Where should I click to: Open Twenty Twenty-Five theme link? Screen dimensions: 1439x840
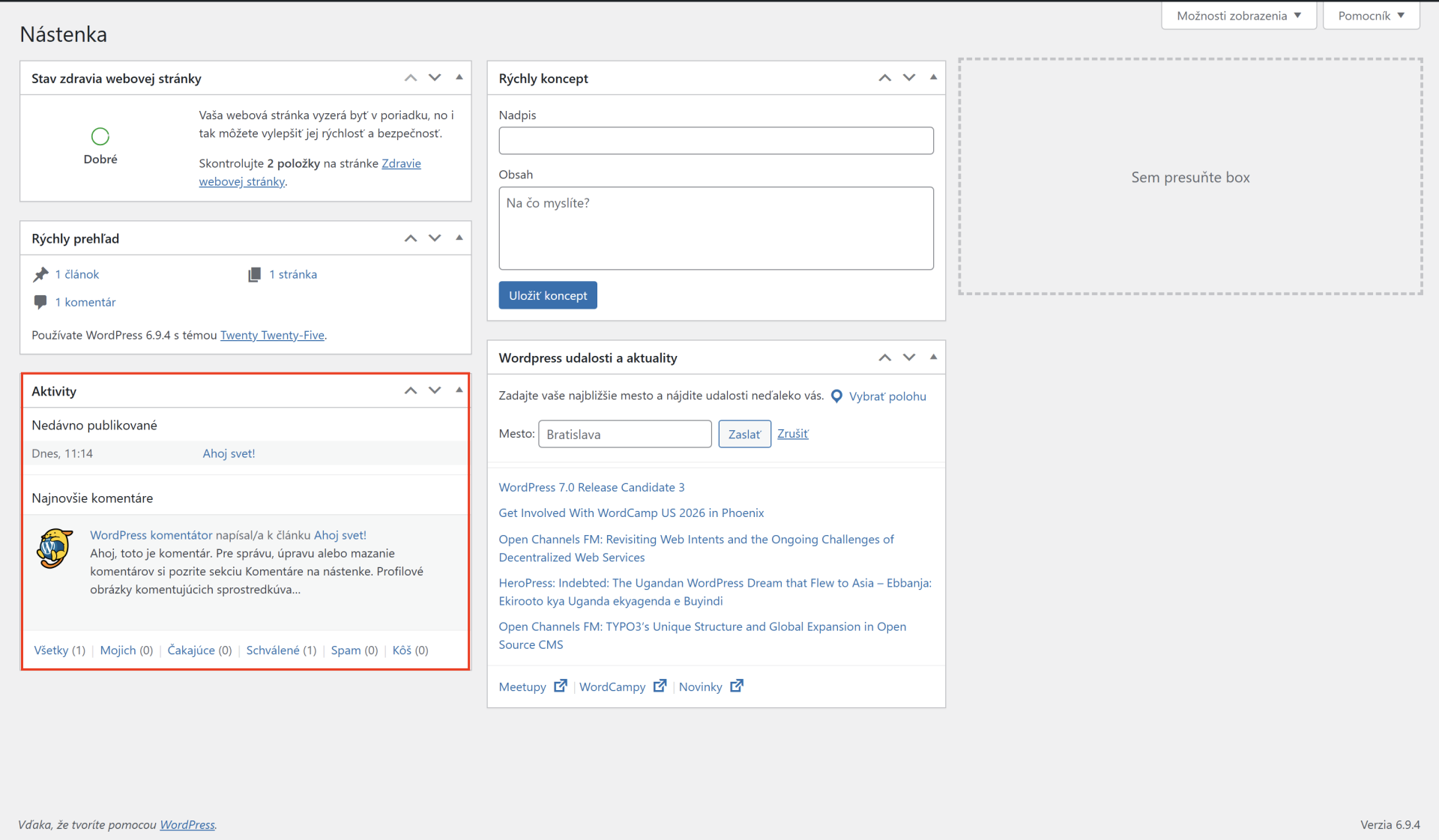pyautogui.click(x=272, y=335)
